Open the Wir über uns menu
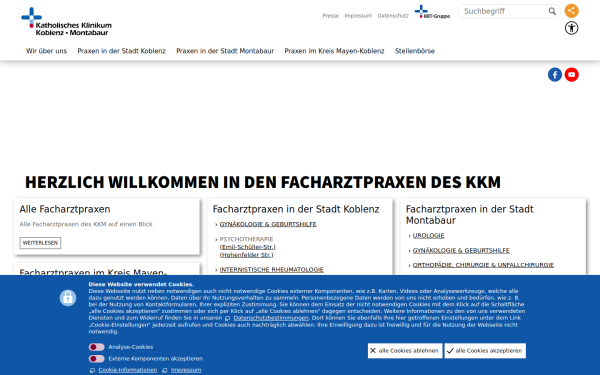The width and height of the screenshot is (600, 375). click(x=46, y=51)
